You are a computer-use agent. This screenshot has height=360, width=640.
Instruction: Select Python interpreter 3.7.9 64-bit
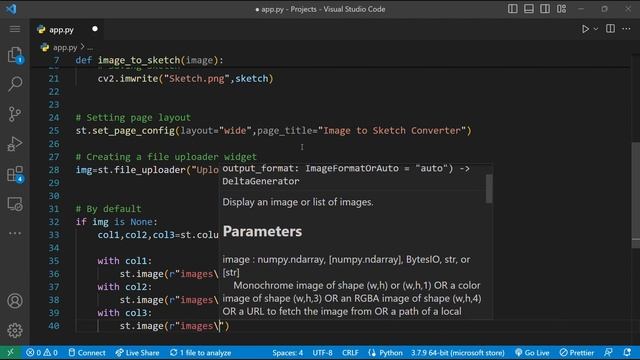458,353
